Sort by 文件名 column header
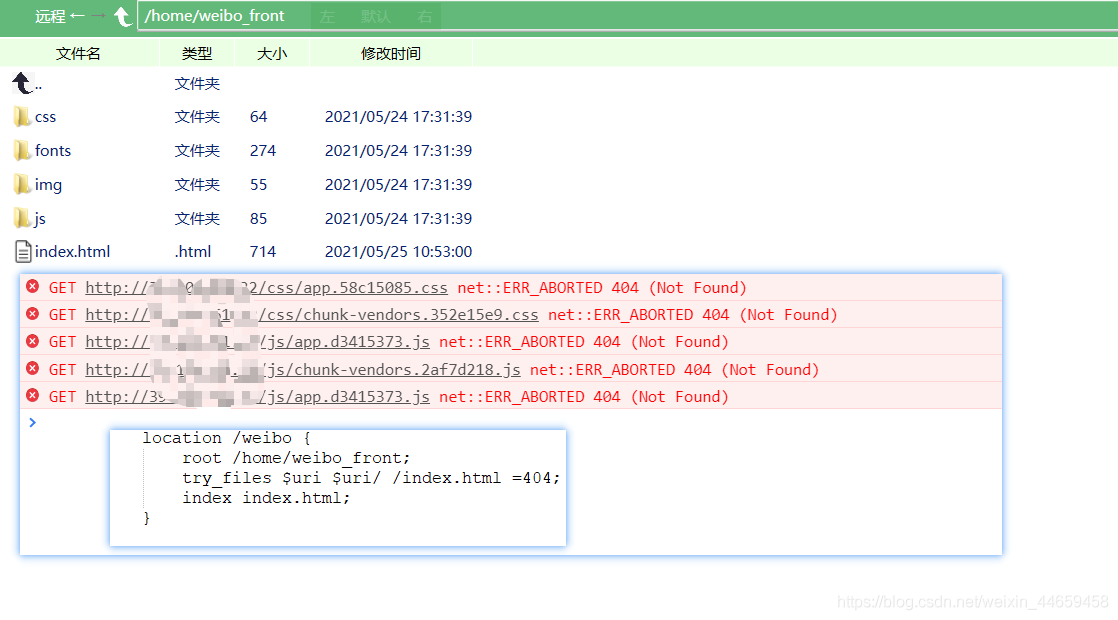 point(78,53)
